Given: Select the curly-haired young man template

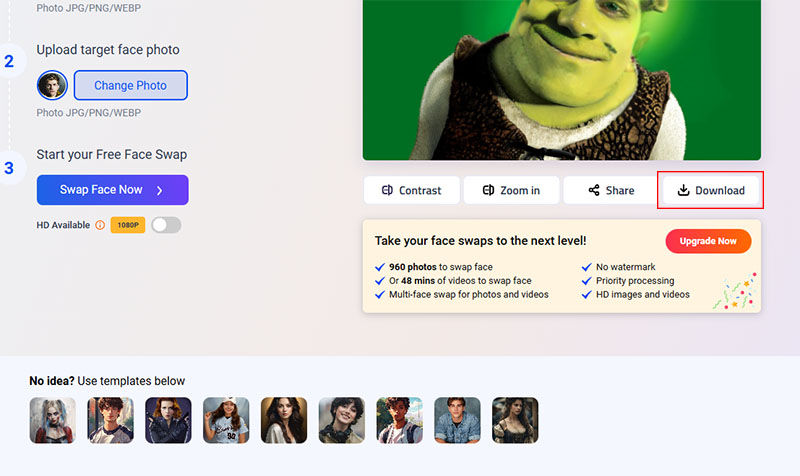Looking at the screenshot, I should 110,420.
